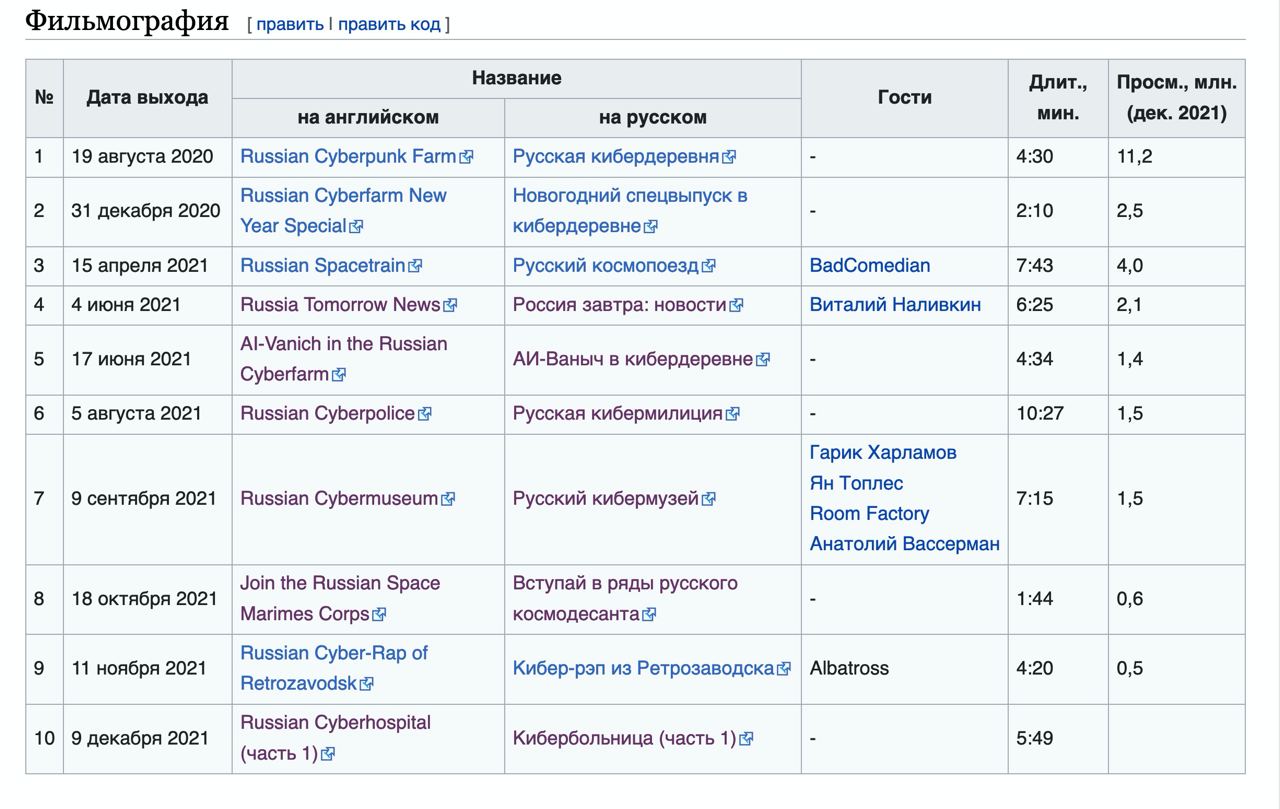Click external-link icon after Русский кибермузей
Viewport: 1280px width, 809px height.
pos(708,499)
